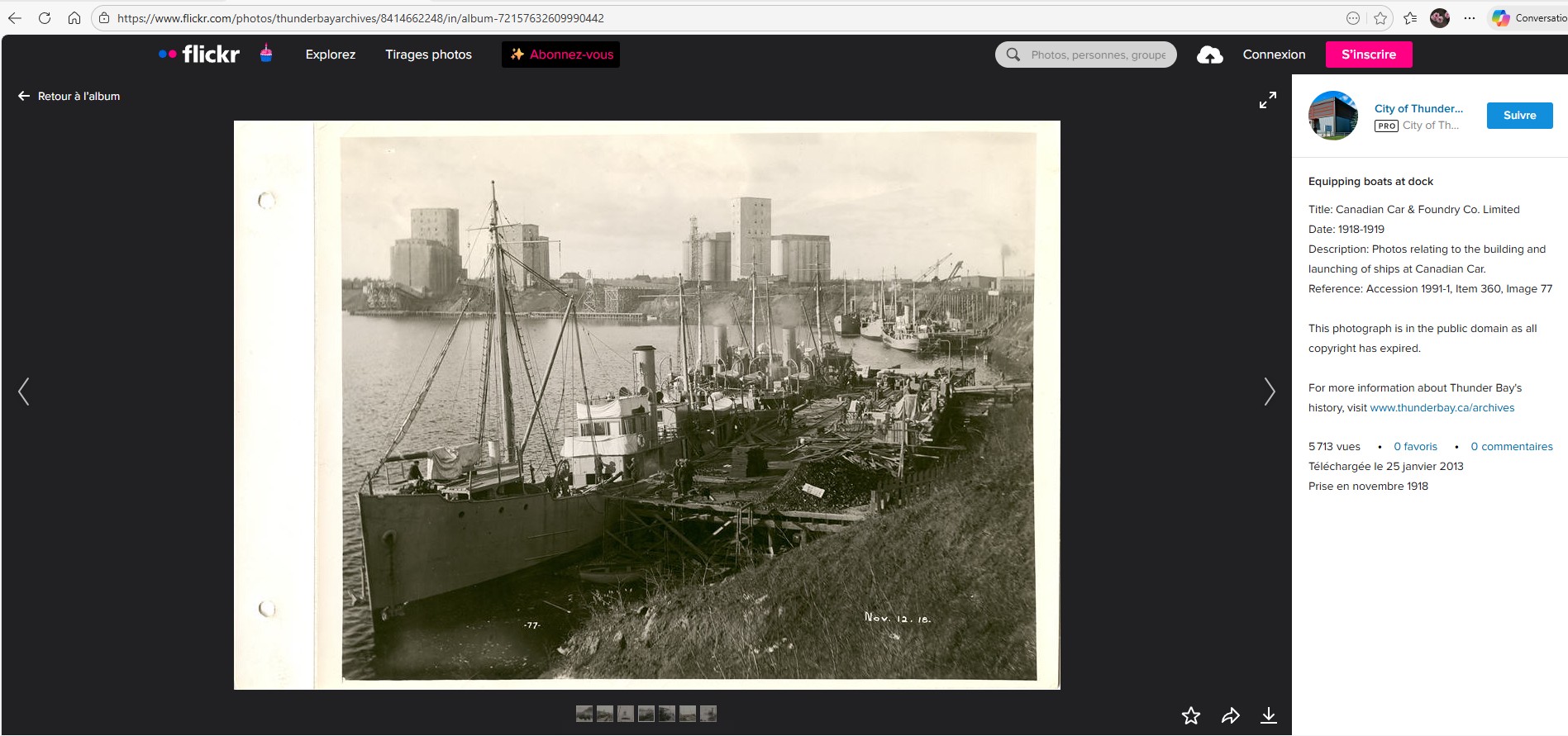This screenshot has width=1568, height=736.
Task: Click the Flickr logo
Action: 199,55
